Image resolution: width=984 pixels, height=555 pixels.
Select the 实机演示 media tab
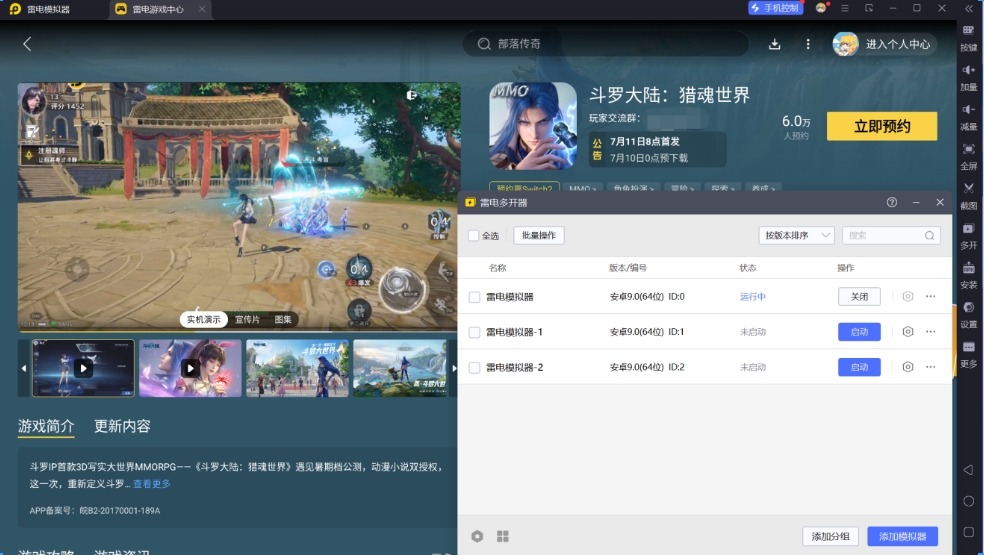tap(203, 320)
